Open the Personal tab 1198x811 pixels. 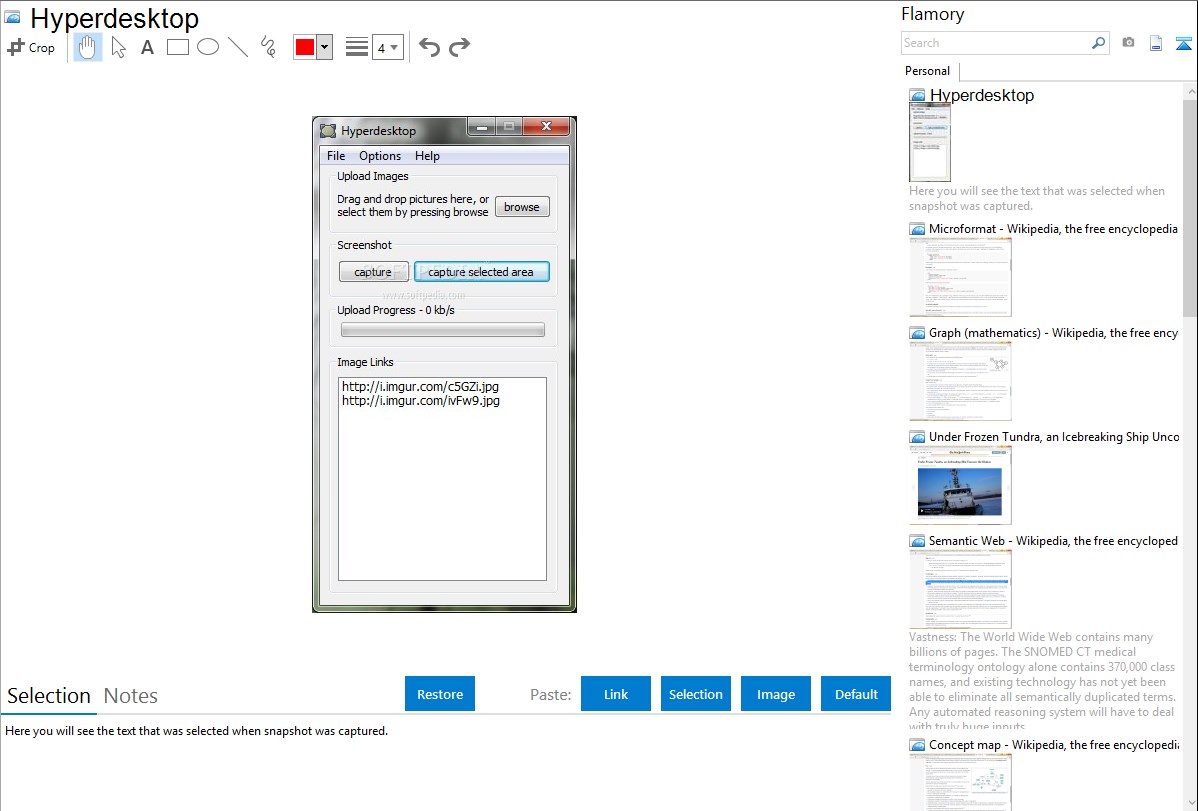click(x=927, y=71)
